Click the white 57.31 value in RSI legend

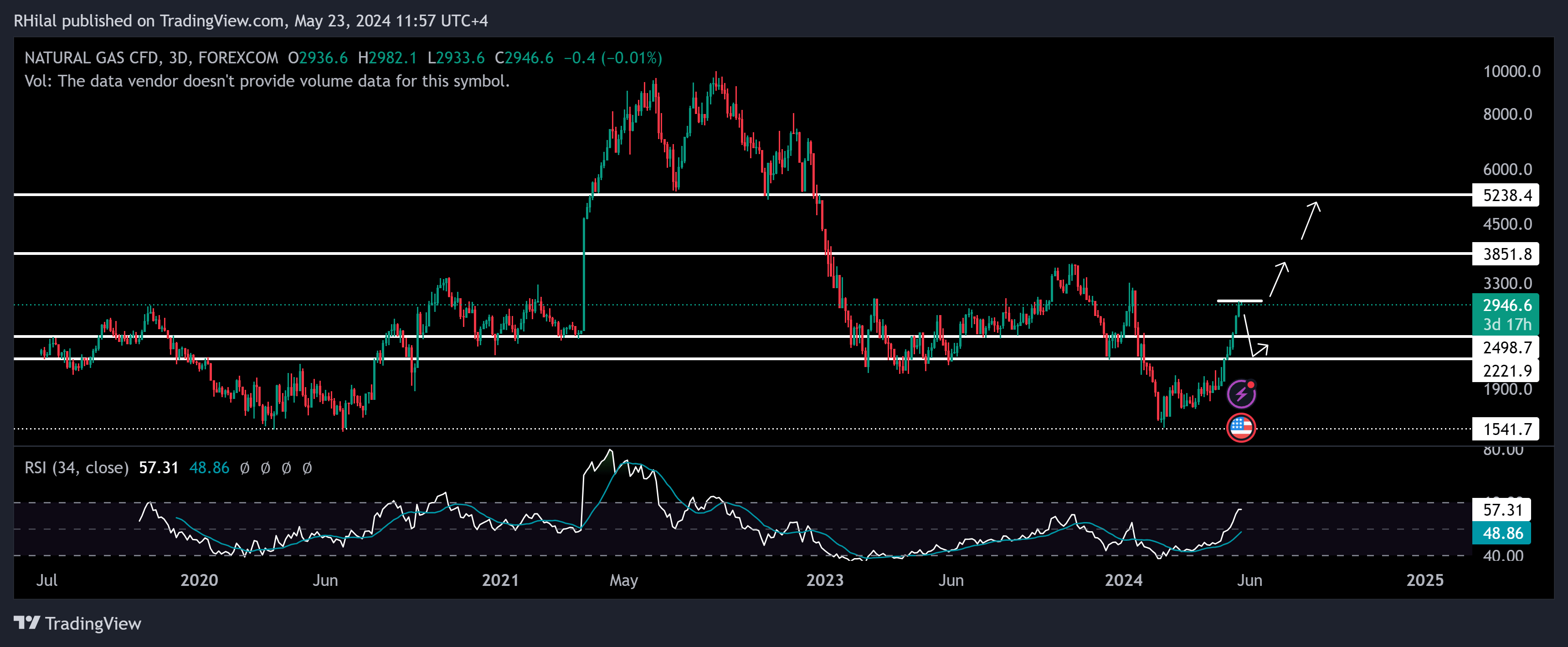pyautogui.click(x=159, y=468)
